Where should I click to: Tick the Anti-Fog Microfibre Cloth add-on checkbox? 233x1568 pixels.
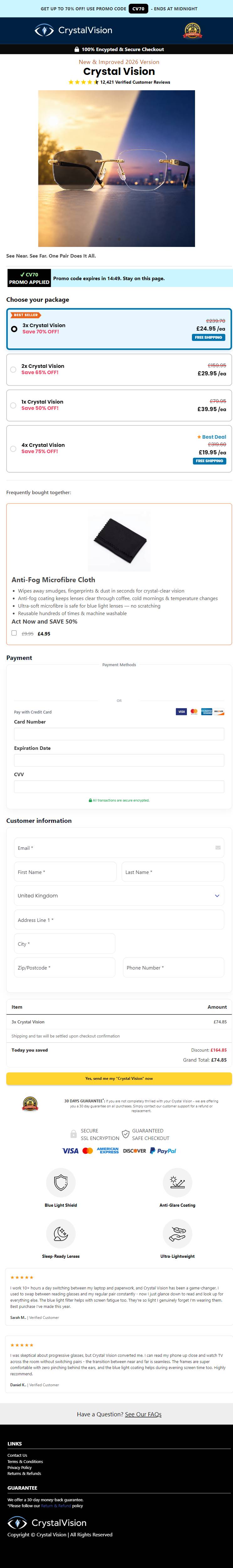(14, 633)
